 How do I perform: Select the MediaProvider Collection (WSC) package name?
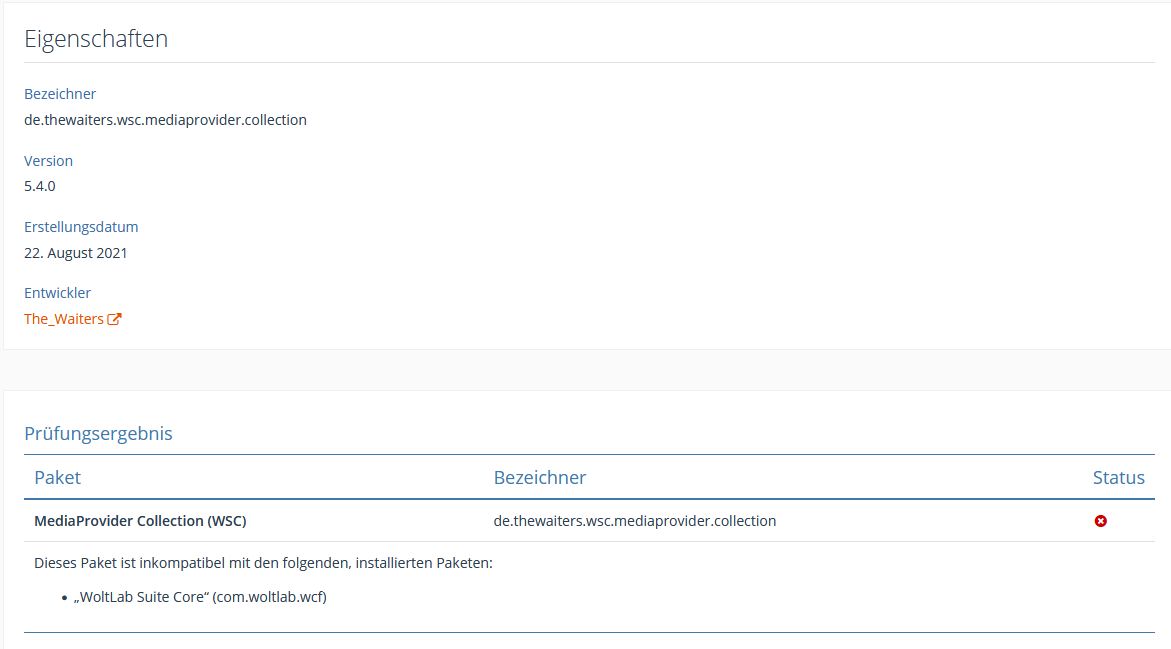pyautogui.click(x=140, y=521)
